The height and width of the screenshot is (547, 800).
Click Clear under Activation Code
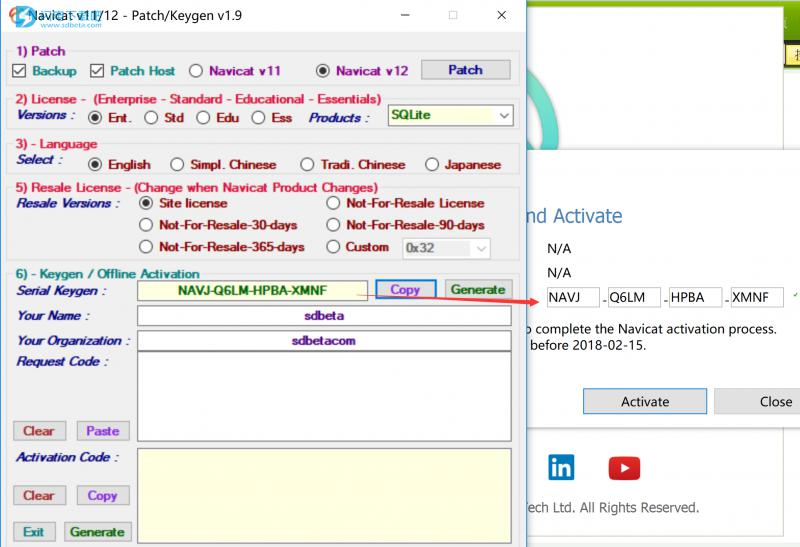(39, 495)
